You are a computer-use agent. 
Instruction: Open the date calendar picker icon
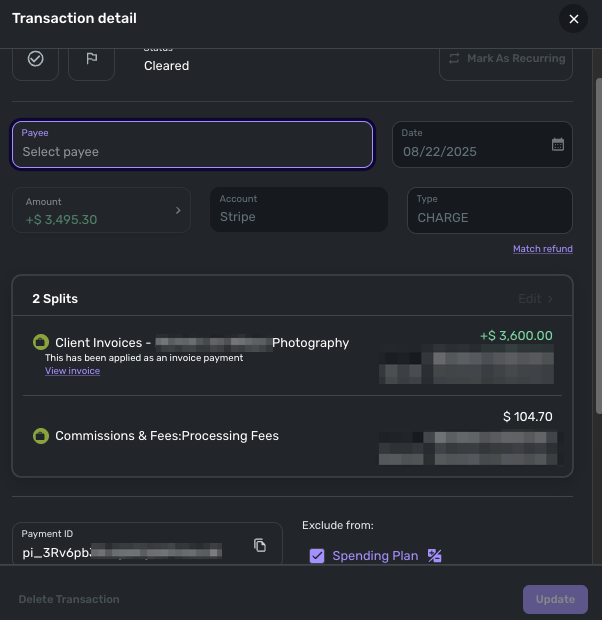pos(558,144)
